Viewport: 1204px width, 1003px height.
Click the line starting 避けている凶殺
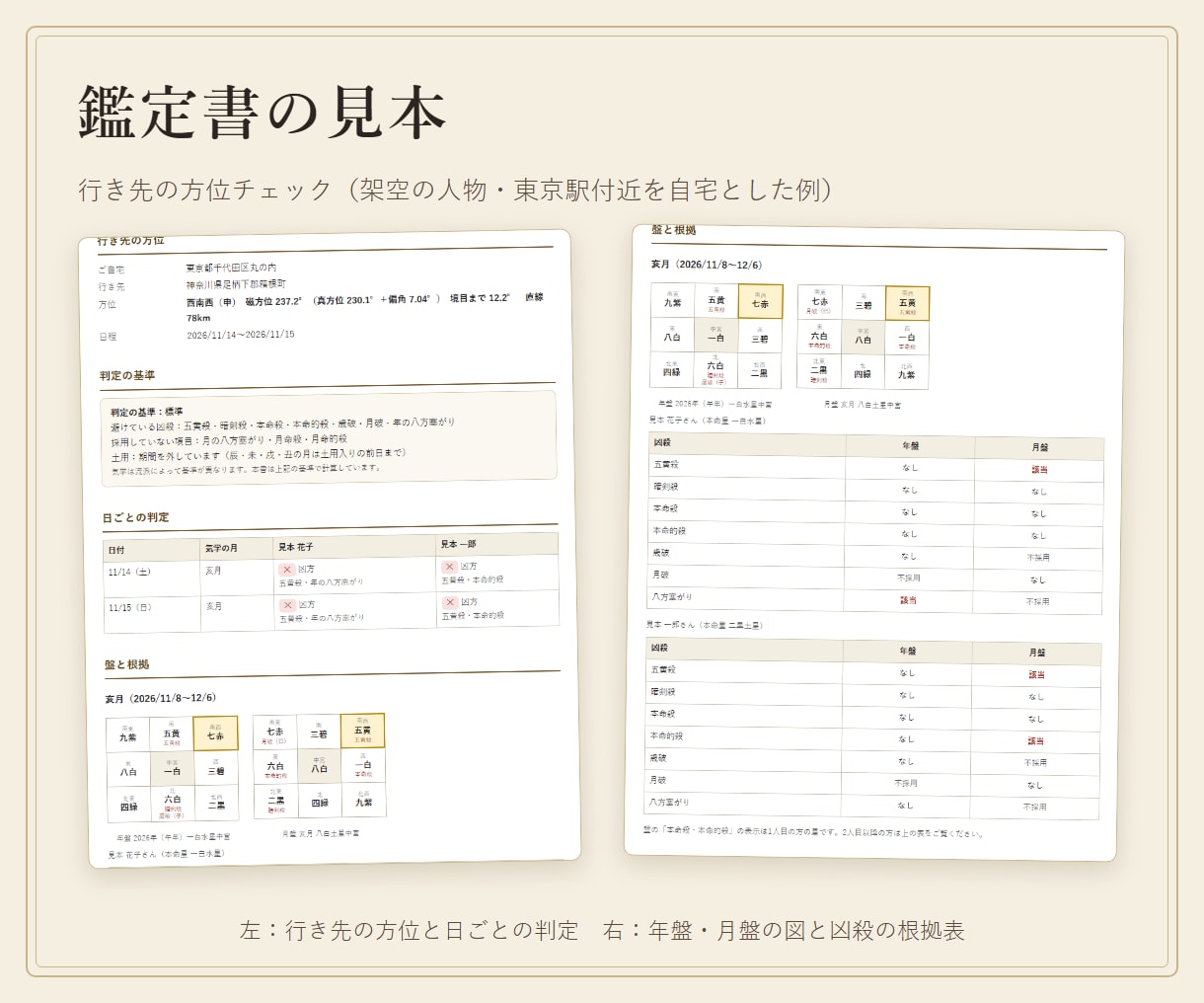pyautogui.click(x=282, y=424)
